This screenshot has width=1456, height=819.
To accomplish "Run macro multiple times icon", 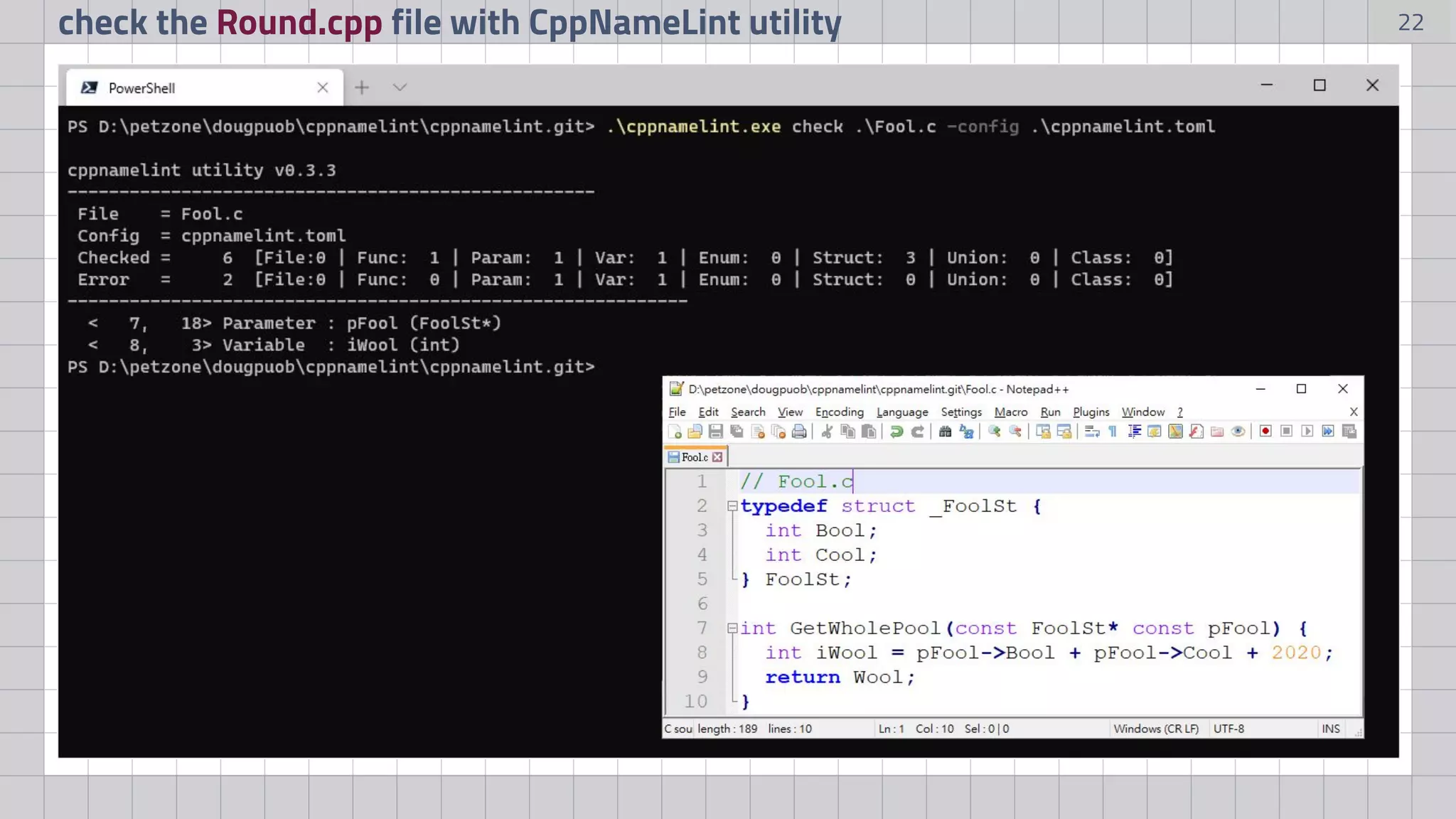I will [x=1328, y=432].
